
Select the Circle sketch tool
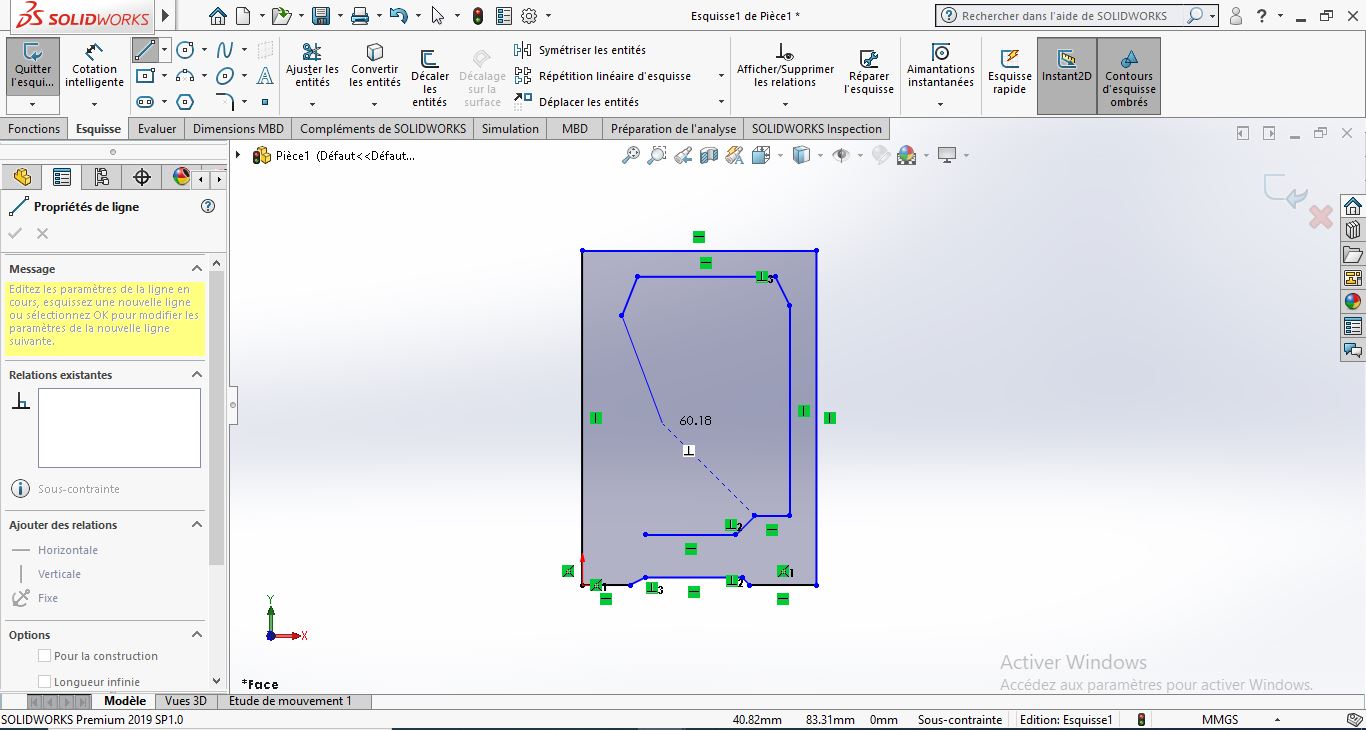click(185, 50)
